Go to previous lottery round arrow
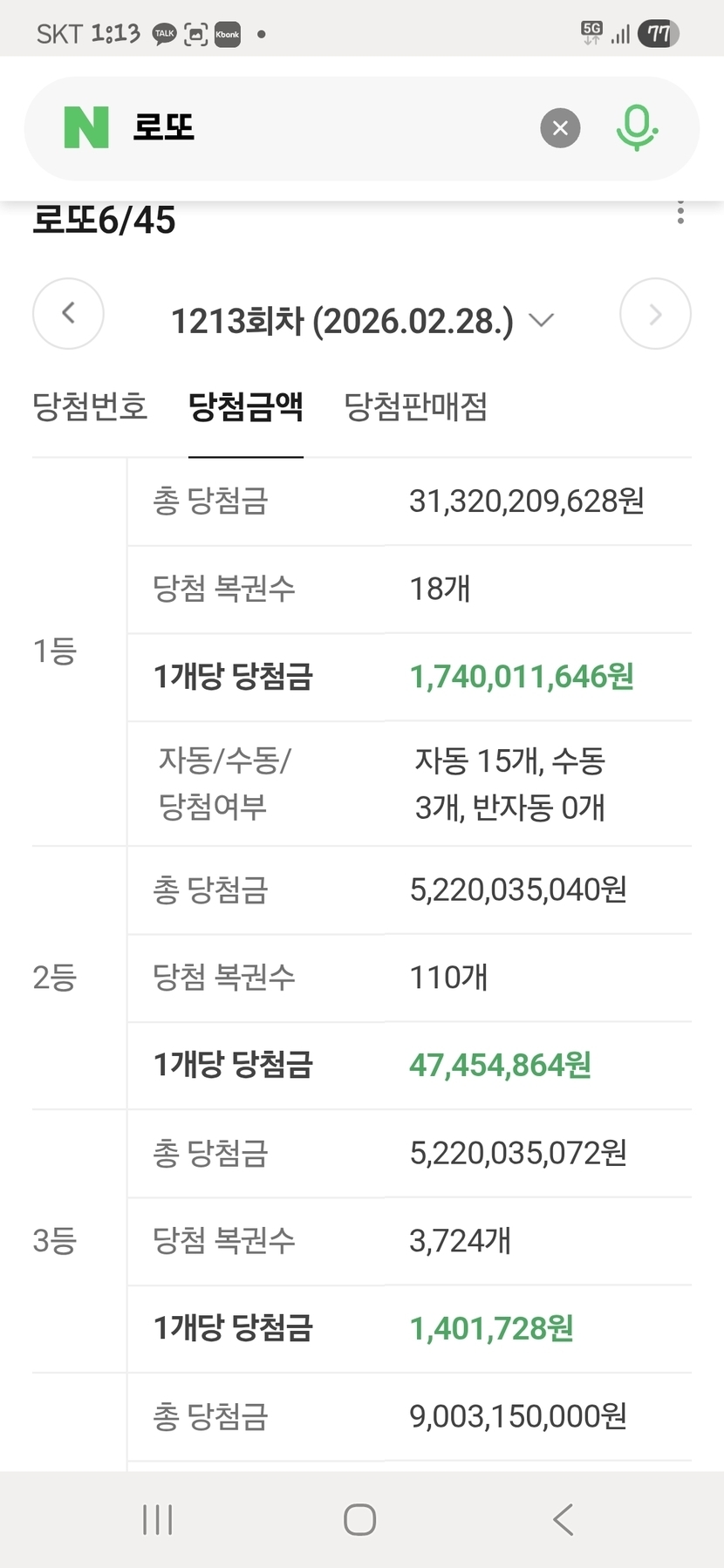This screenshot has height=1568, width=724. tap(68, 314)
